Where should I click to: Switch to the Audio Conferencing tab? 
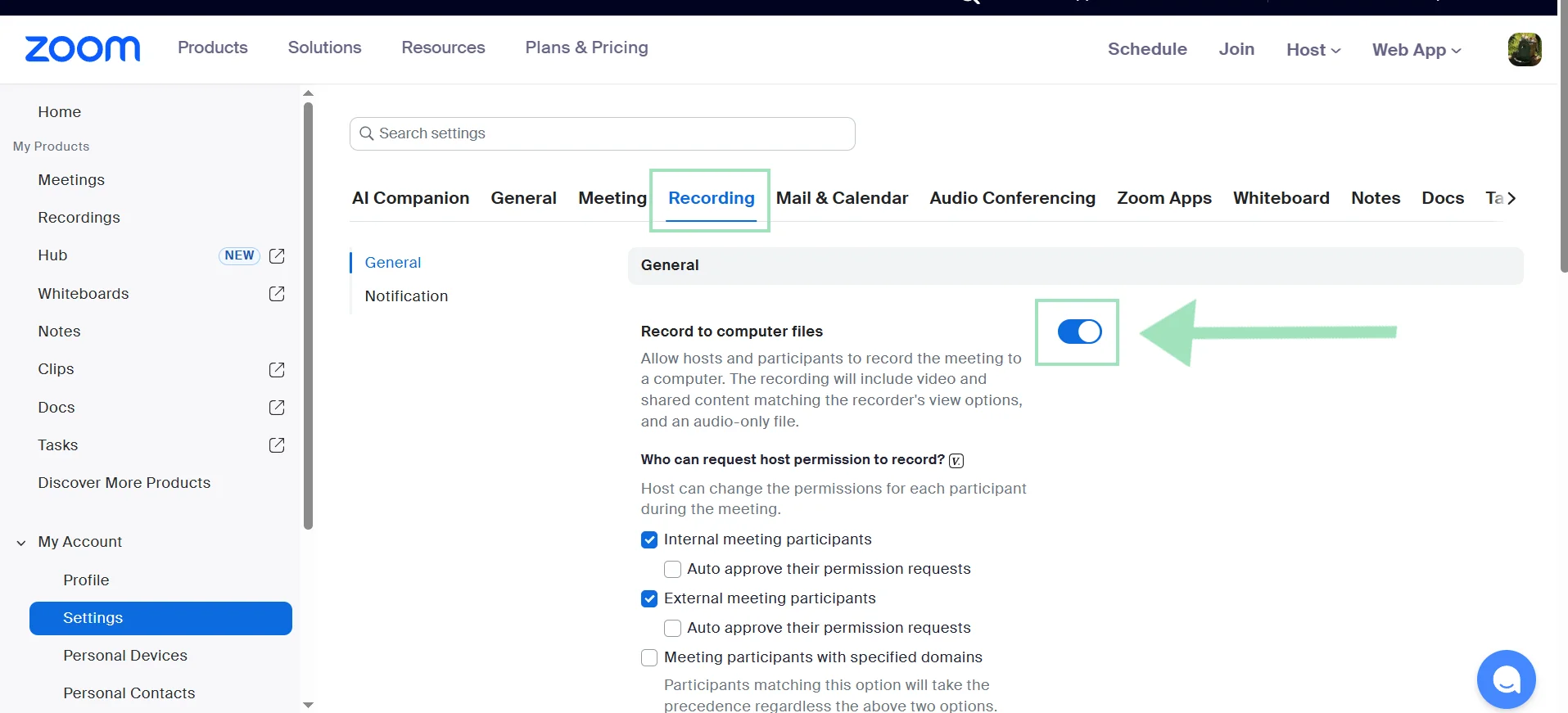1012,198
